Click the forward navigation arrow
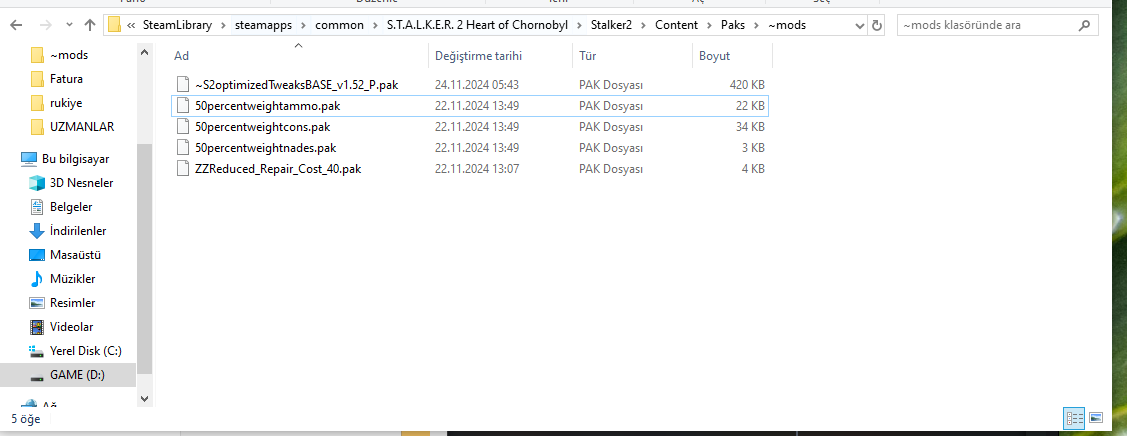This screenshot has width=1127, height=436. pos(45,25)
